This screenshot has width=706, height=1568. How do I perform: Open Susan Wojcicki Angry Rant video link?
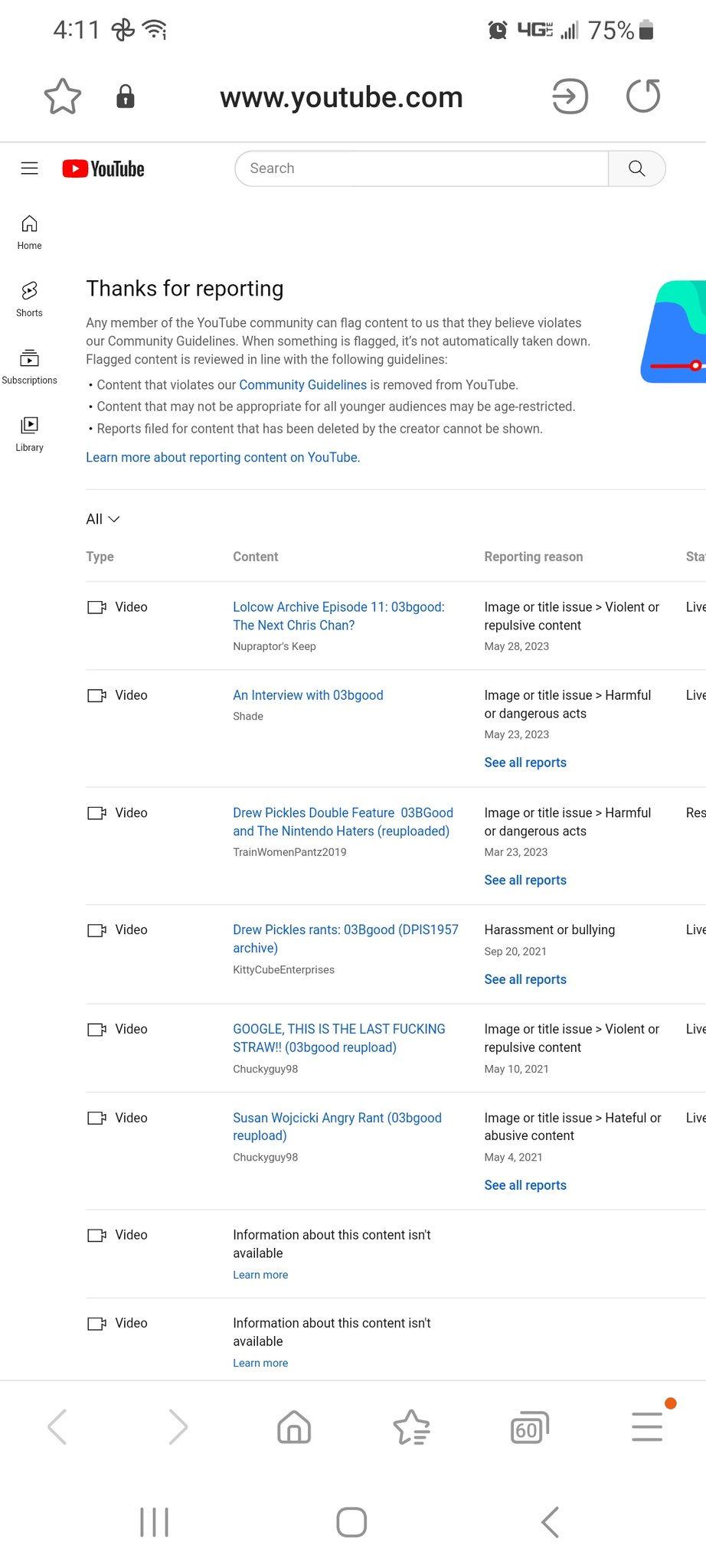point(337,1126)
